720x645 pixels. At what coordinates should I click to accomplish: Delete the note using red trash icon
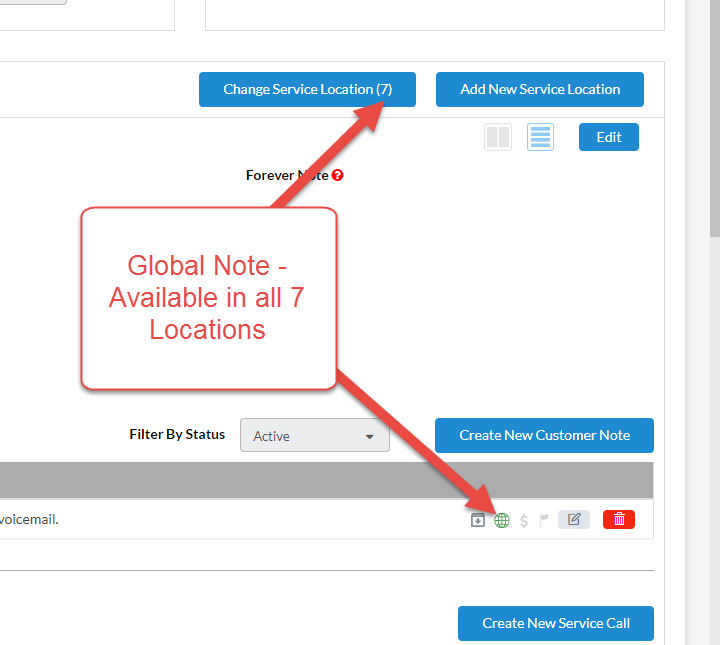(619, 519)
